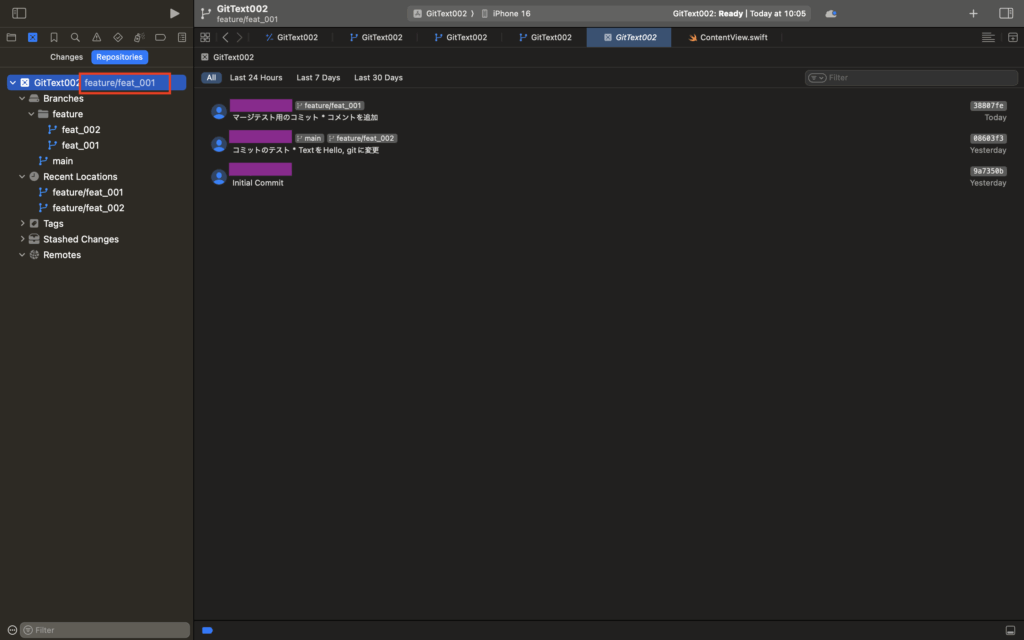This screenshot has height=640, width=1024.
Task: Select the active italic GitText002 tab
Action: coord(629,37)
